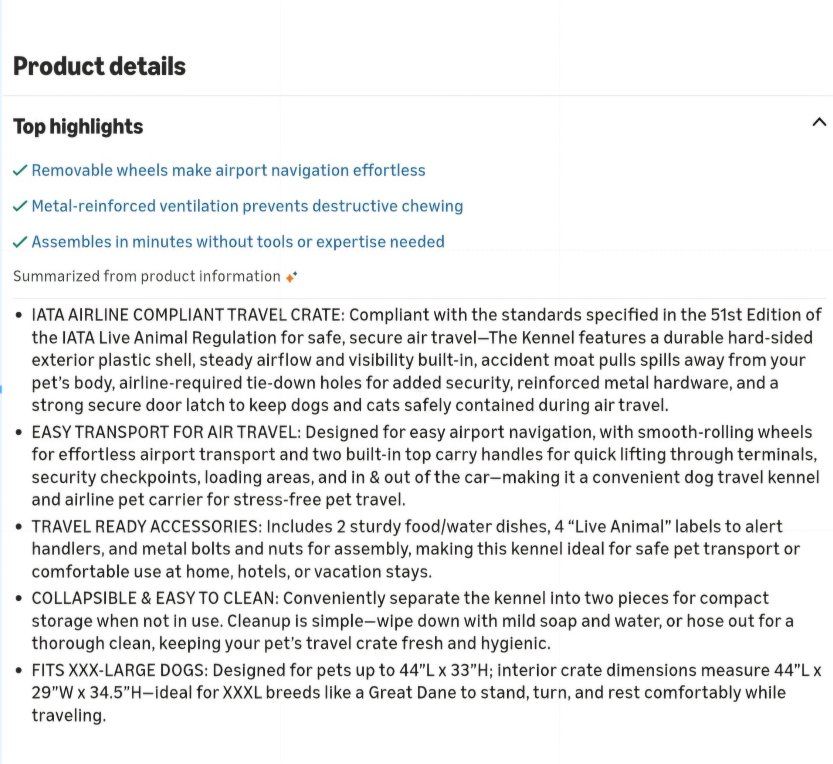This screenshot has height=764, width=833.
Task: Click checkmark icon beside Metal-reinforced ventilation
Action: tap(20, 206)
